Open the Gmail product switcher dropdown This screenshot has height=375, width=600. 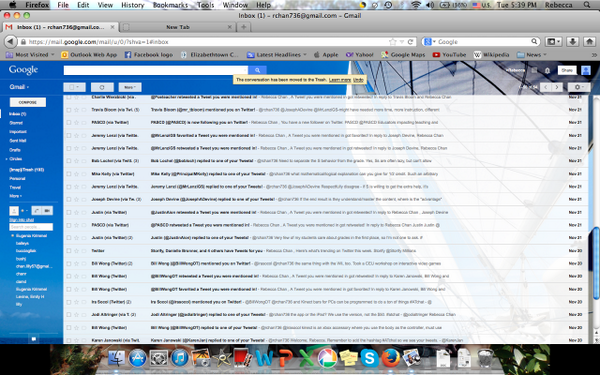(19, 87)
